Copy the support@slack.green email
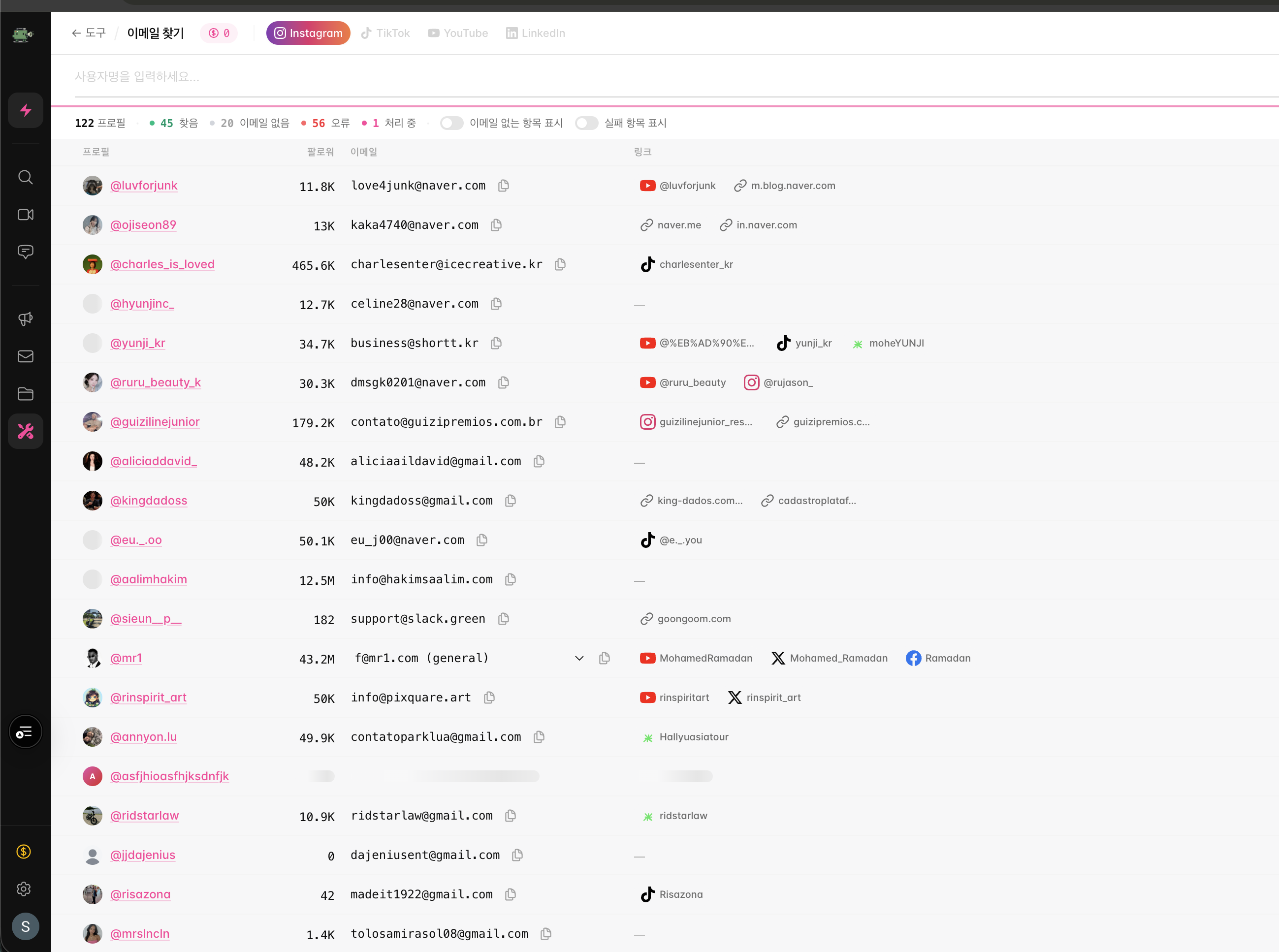Screen dimensions: 1279x952 click(x=504, y=619)
